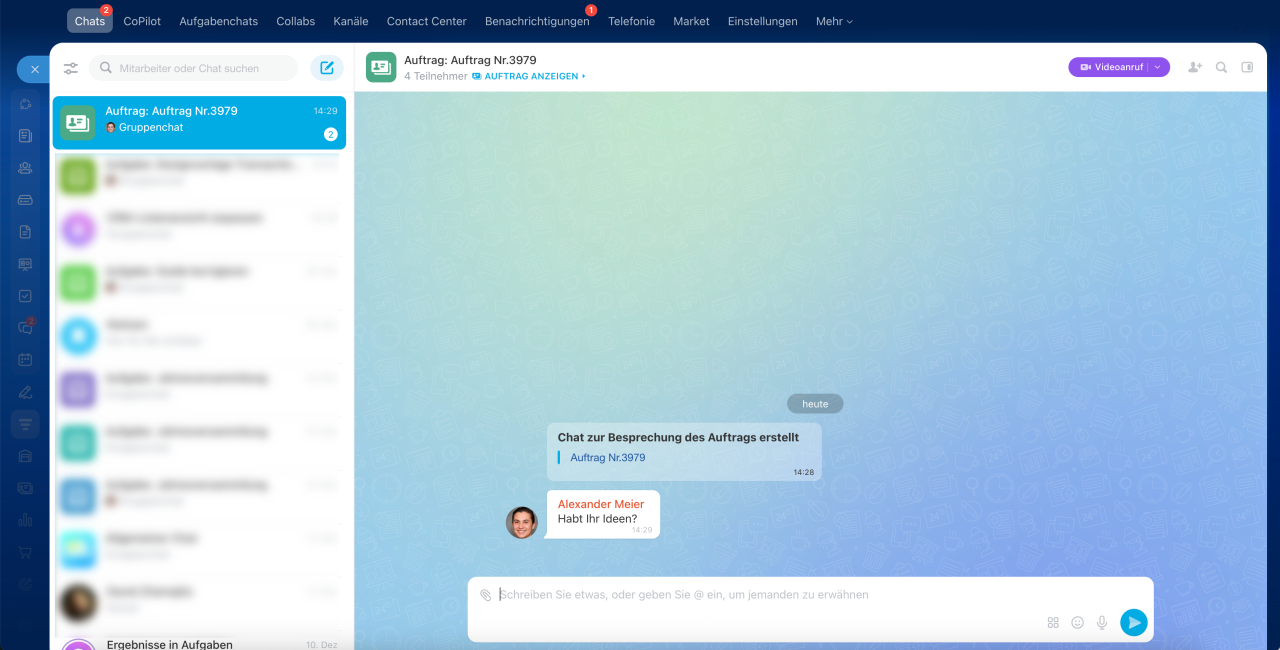Open the Collabs tab
This screenshot has width=1280, height=650.
pyautogui.click(x=295, y=21)
